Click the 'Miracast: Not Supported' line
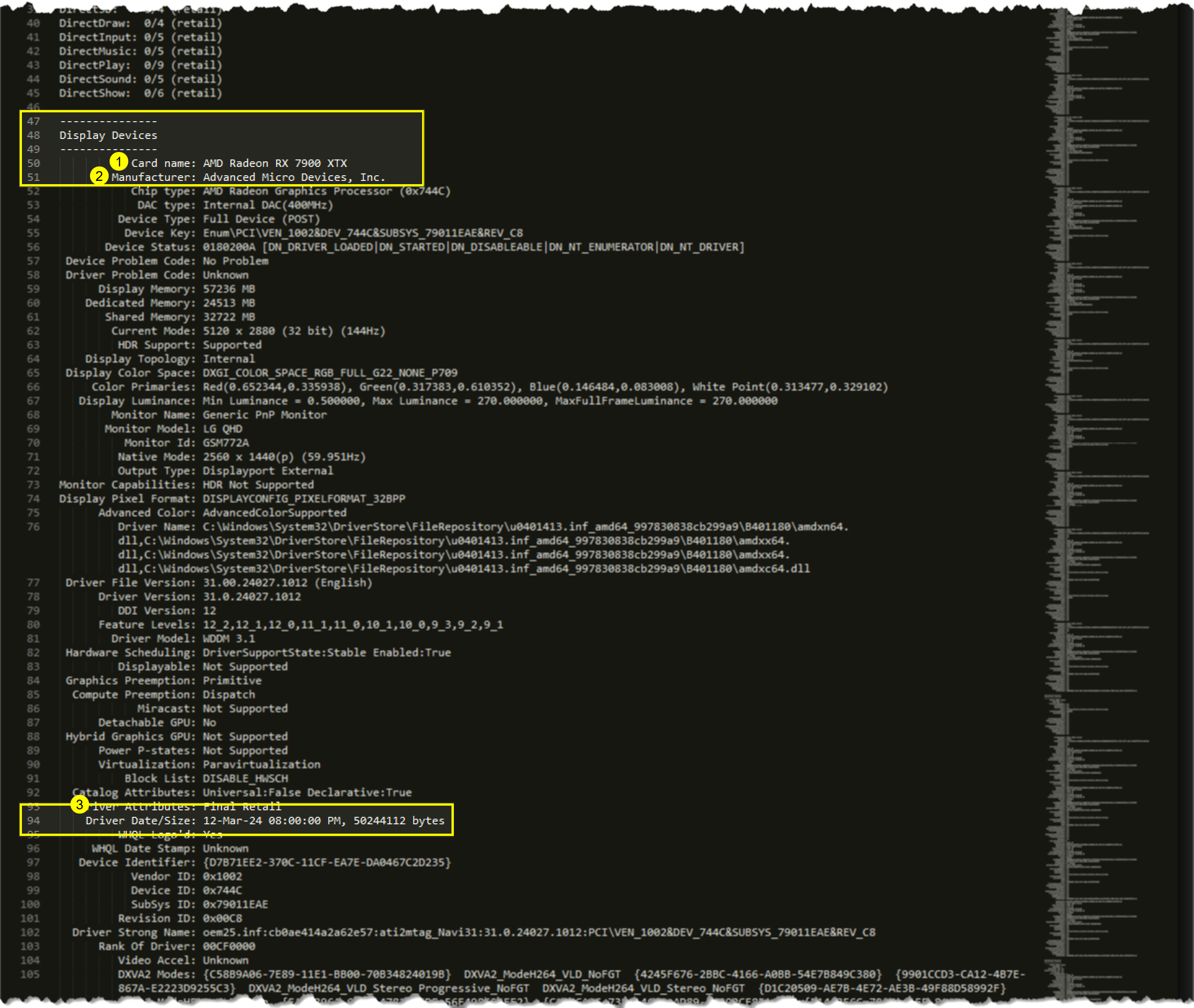 212,709
